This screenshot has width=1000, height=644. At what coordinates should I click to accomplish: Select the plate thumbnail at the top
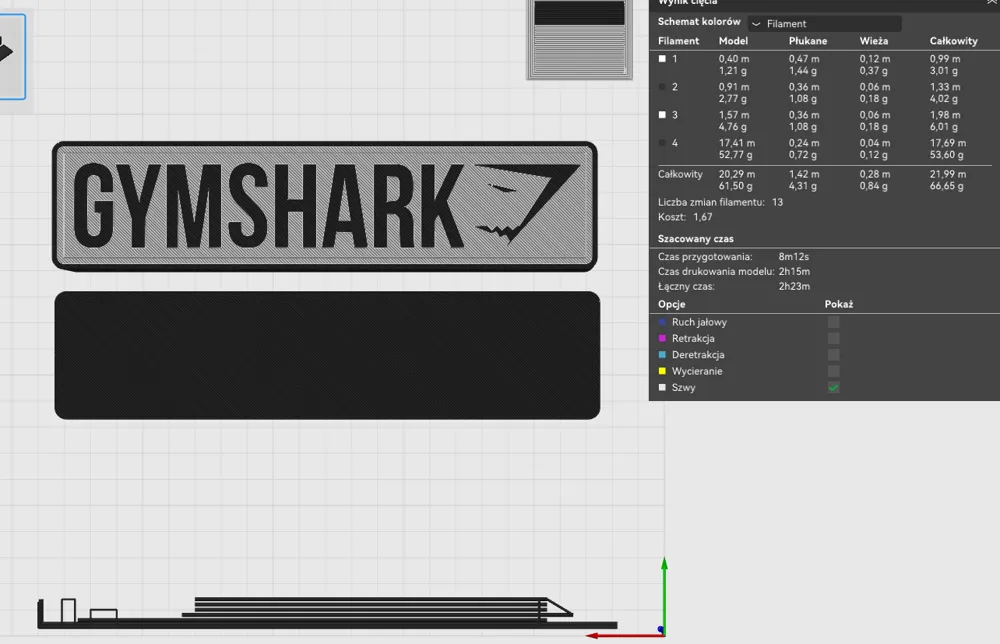tap(578, 40)
